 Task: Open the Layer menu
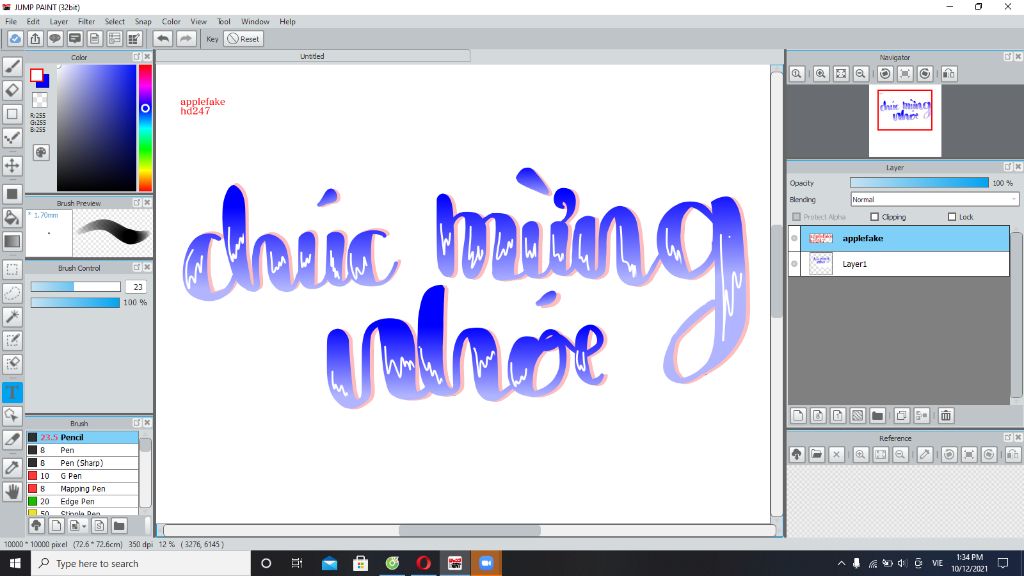(x=59, y=22)
